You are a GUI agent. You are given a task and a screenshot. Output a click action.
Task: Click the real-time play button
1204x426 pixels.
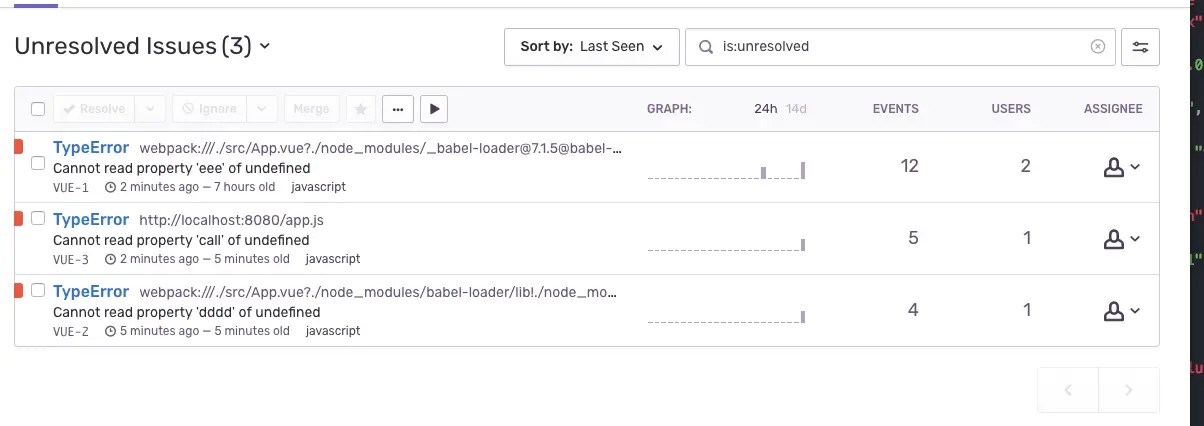pos(433,109)
